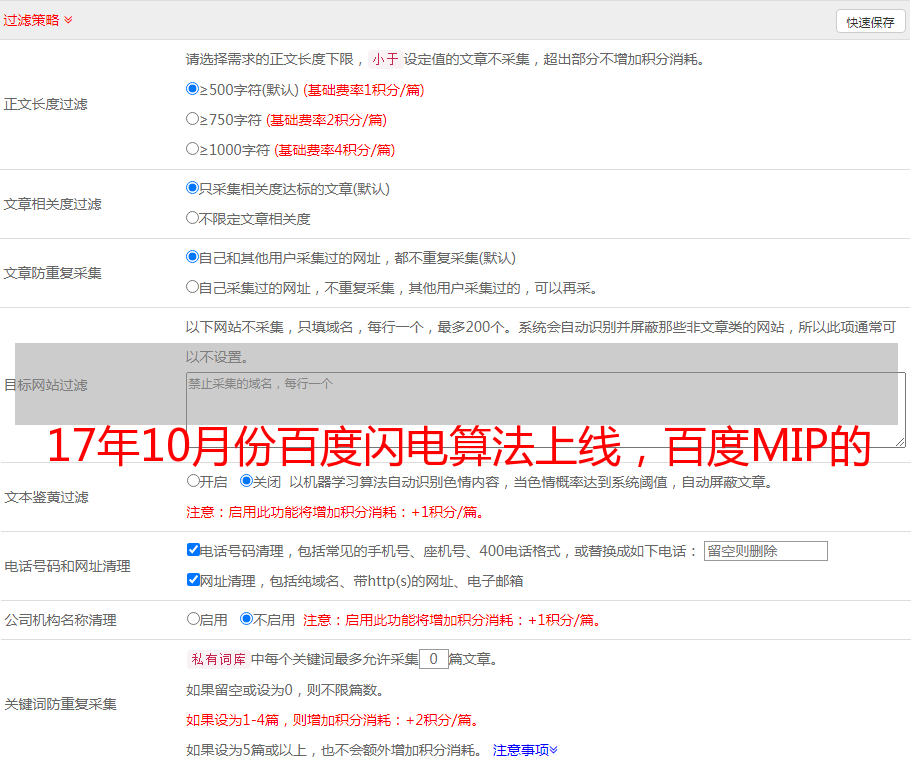This screenshot has width=912, height=768.
Task: Choose 不限定文章相关度 radio option
Action: [193, 218]
